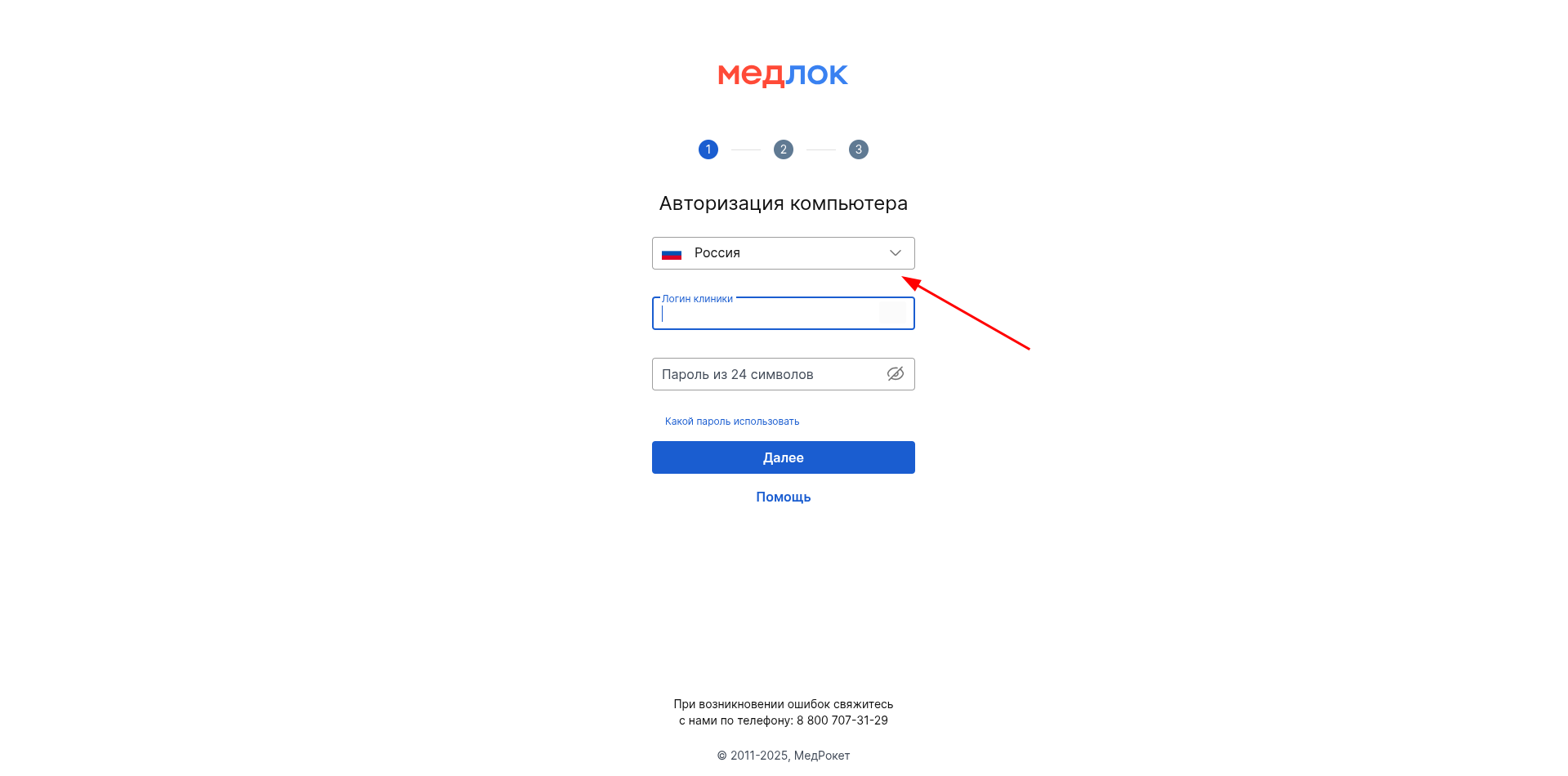This screenshot has width=1568, height=776.
Task: Click faint gray square inside clinic login field
Action: (x=891, y=314)
